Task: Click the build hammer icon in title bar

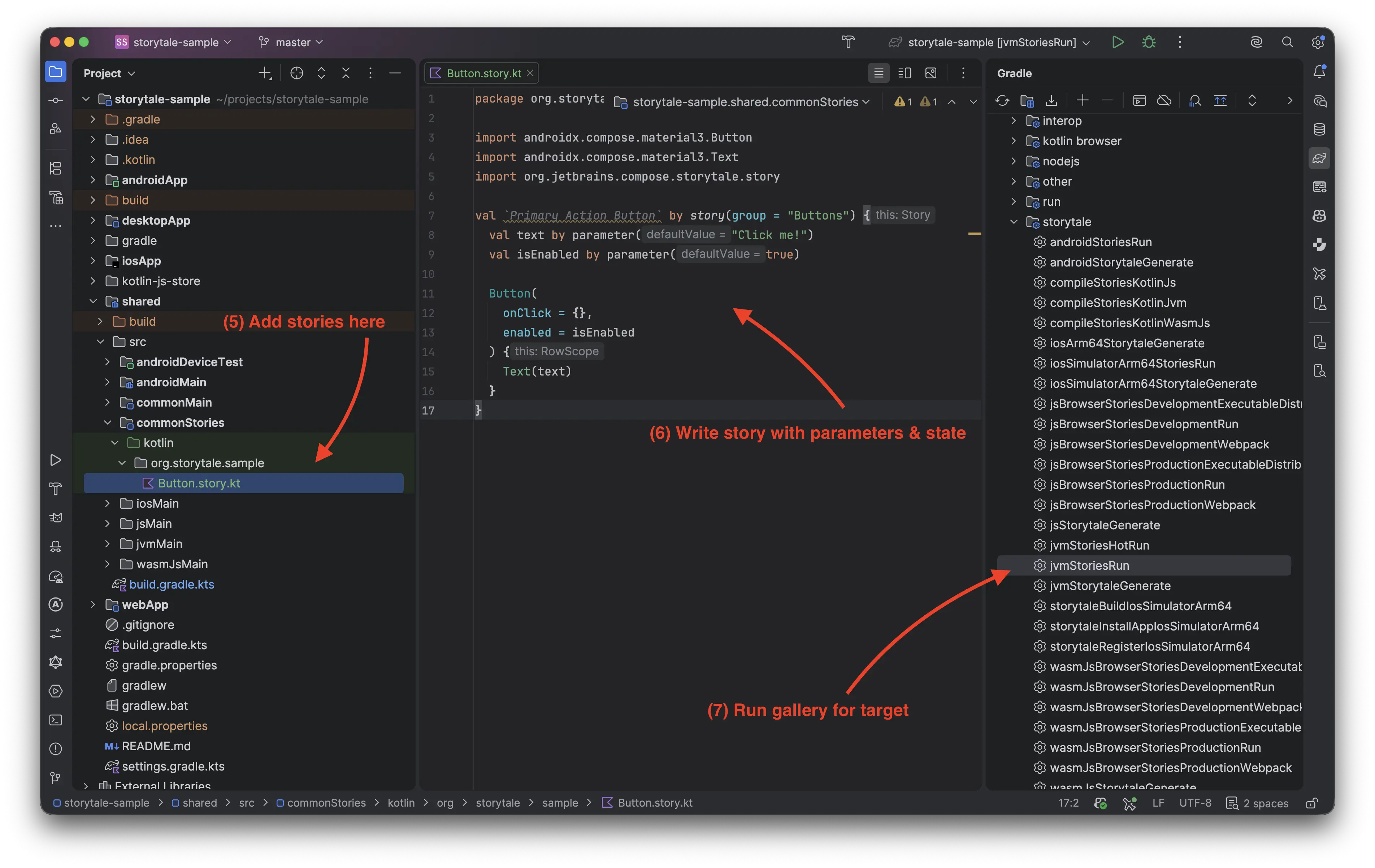Action: click(x=849, y=42)
